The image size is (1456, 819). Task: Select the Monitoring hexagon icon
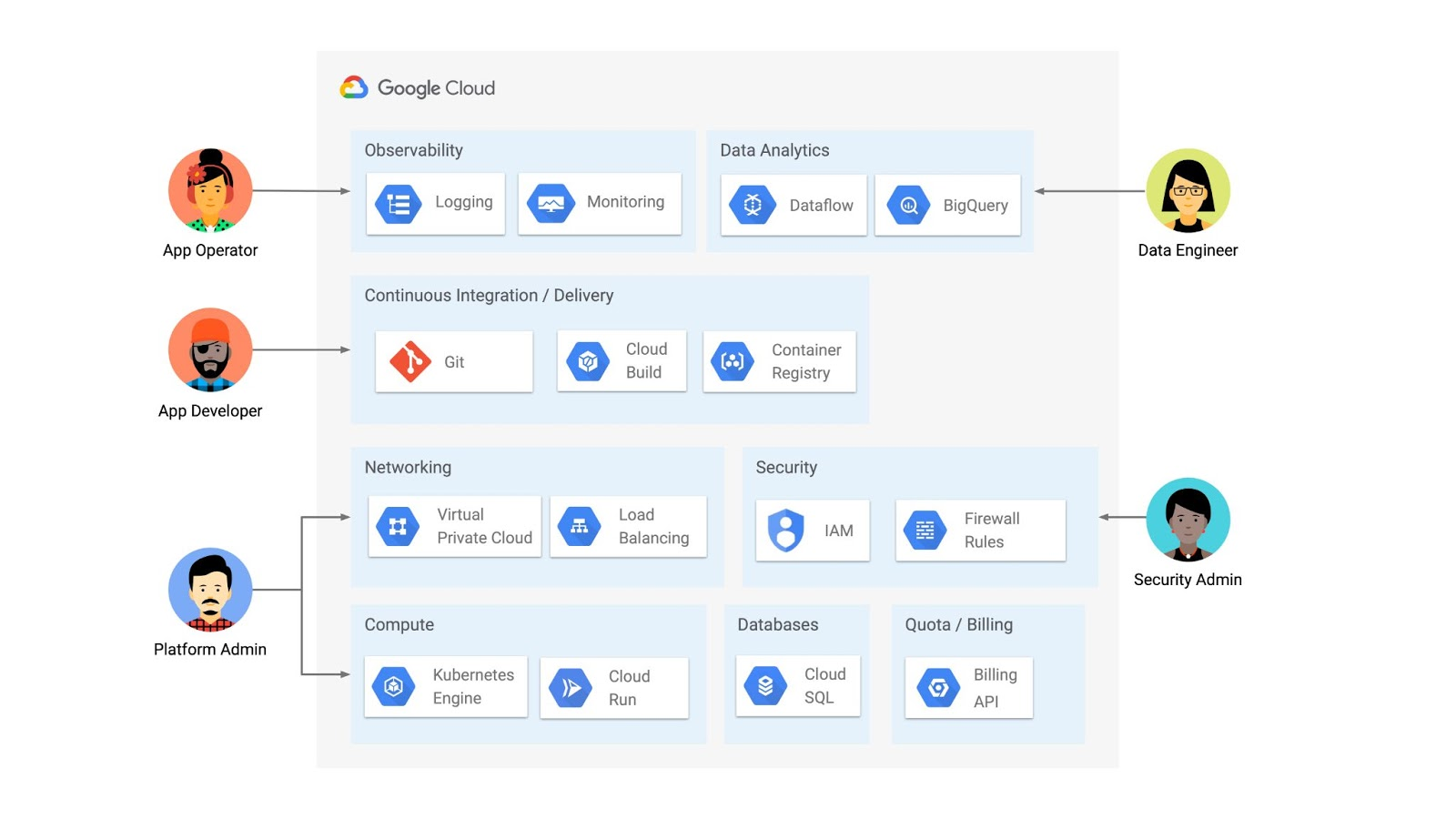[551, 204]
